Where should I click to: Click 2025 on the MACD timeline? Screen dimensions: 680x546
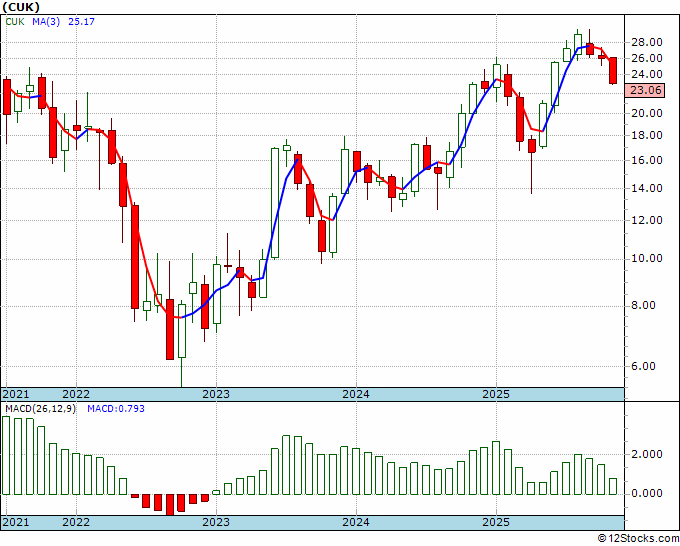point(496,522)
